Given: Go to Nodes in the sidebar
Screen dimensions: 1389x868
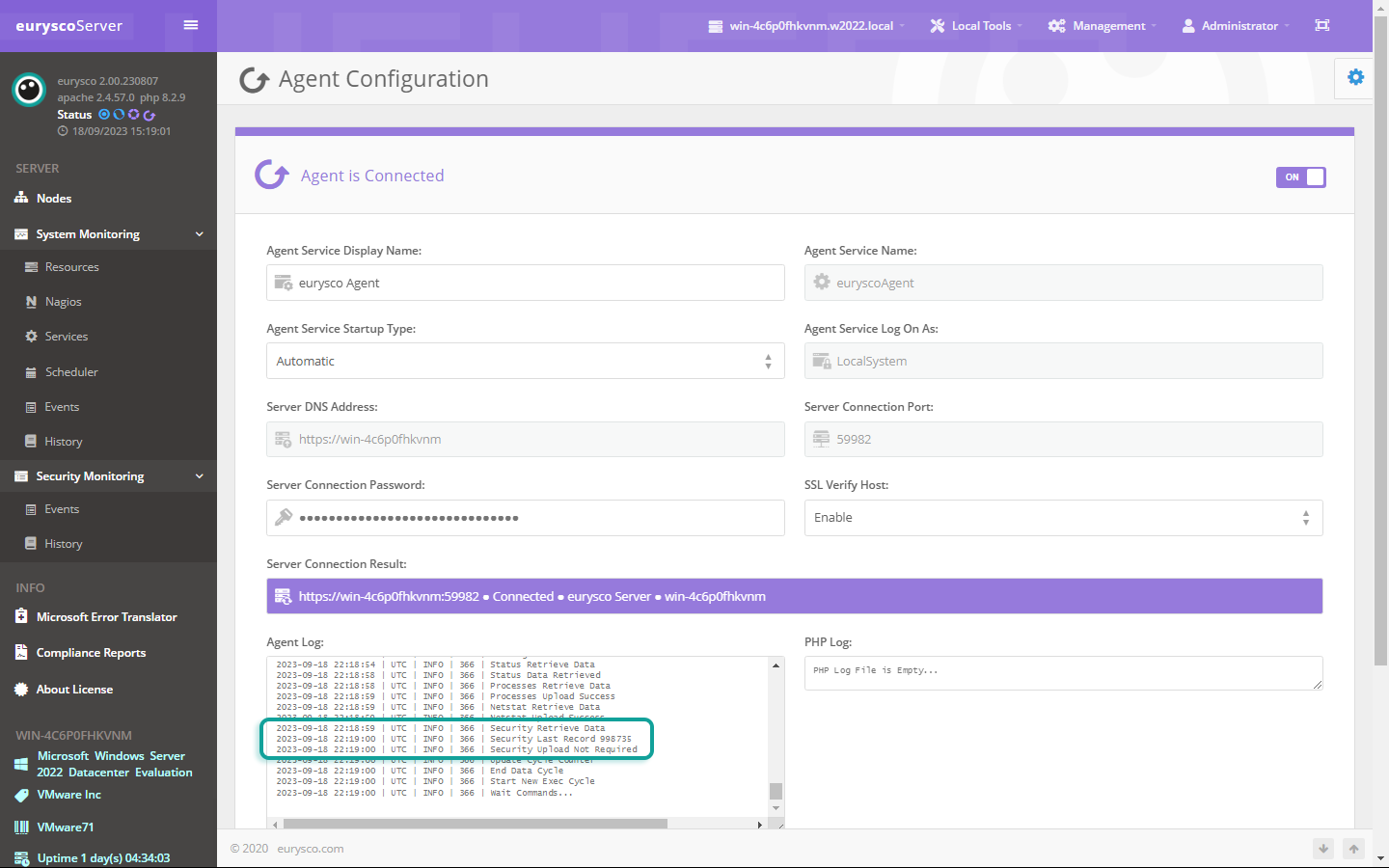Looking at the screenshot, I should [x=54, y=198].
